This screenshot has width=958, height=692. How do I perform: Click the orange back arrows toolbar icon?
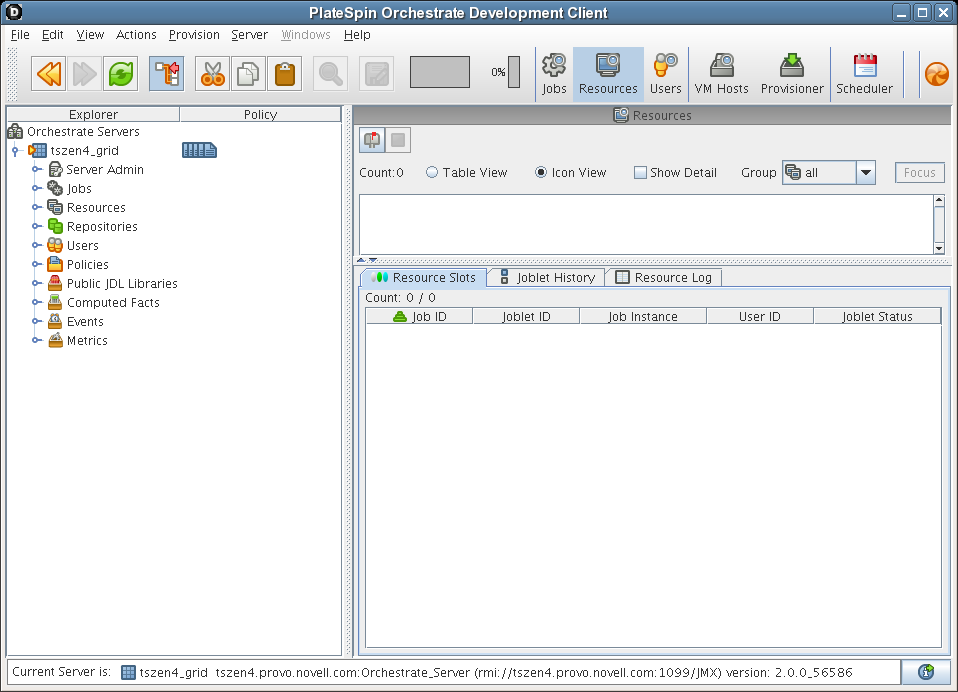(49, 74)
